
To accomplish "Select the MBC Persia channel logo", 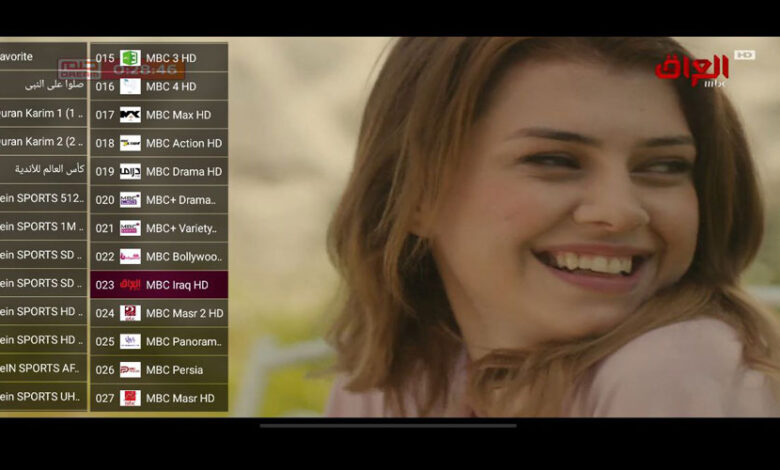I will tap(130, 370).
